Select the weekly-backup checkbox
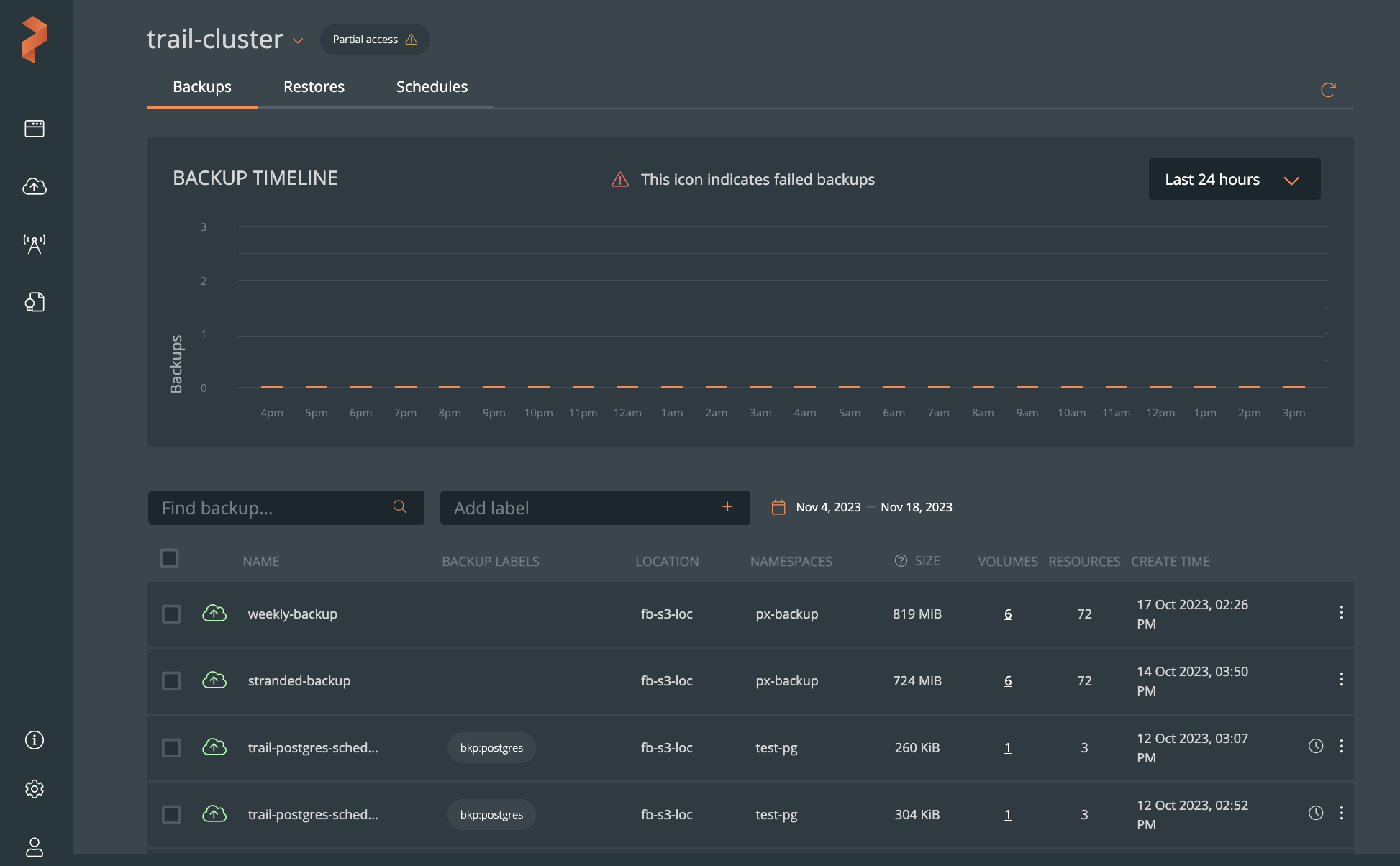Viewport: 1400px width, 866px height. (171, 614)
